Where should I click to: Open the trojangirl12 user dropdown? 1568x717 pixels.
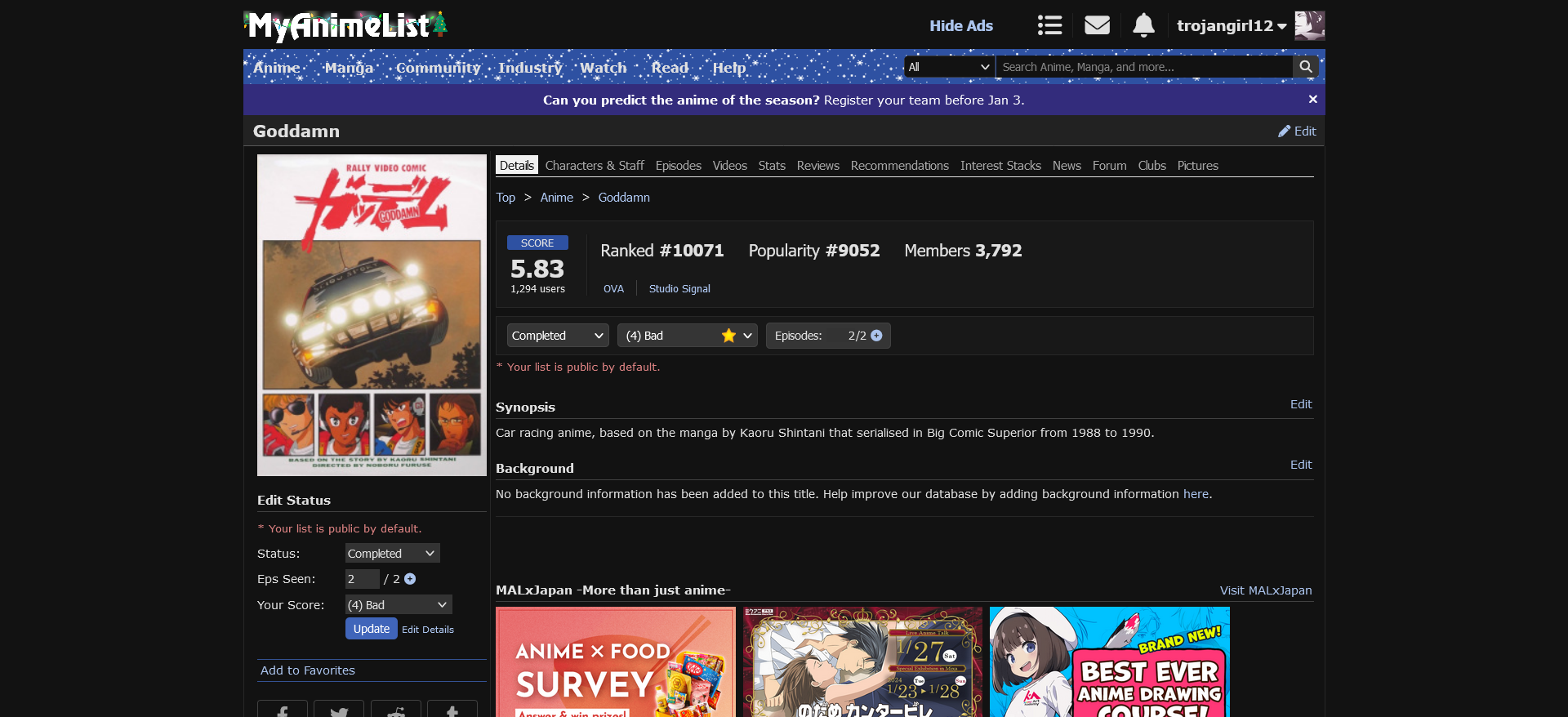click(x=1232, y=25)
